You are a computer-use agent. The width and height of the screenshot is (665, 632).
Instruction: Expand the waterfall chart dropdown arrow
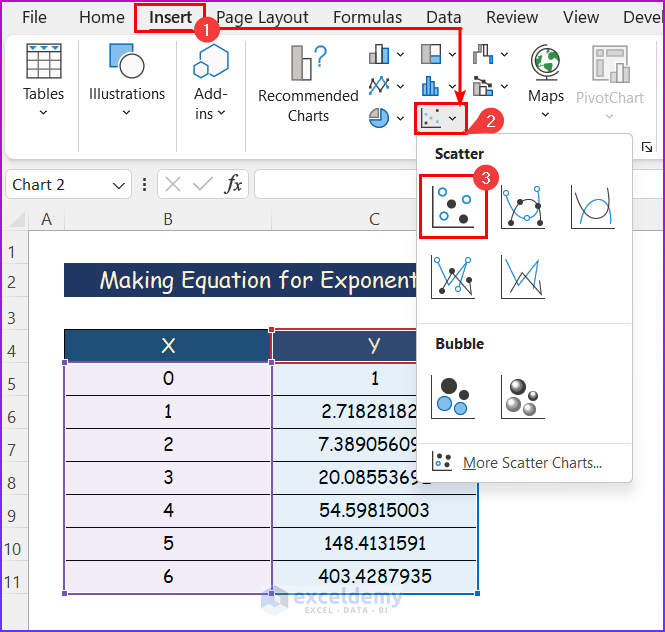[504, 54]
